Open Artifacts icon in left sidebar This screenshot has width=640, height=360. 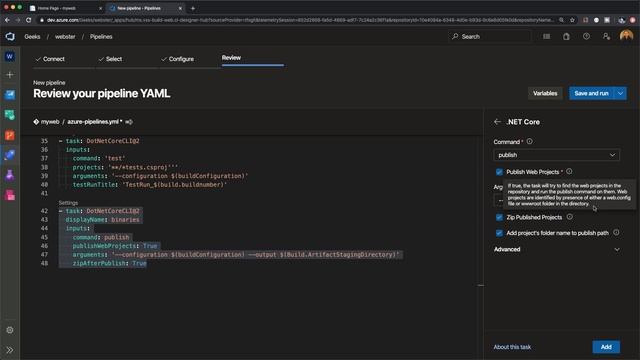pyautogui.click(x=10, y=195)
